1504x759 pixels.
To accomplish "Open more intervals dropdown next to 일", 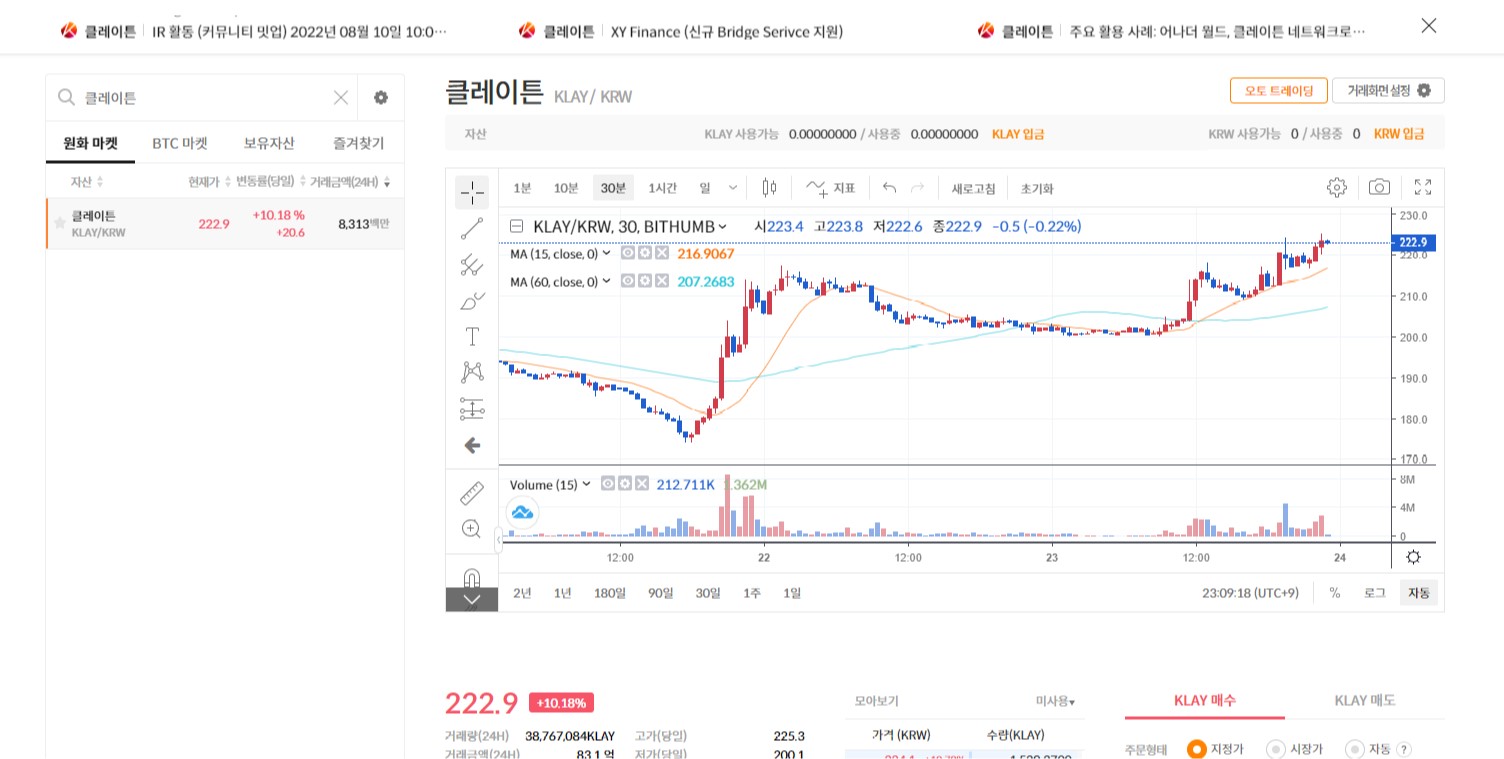I will (733, 188).
